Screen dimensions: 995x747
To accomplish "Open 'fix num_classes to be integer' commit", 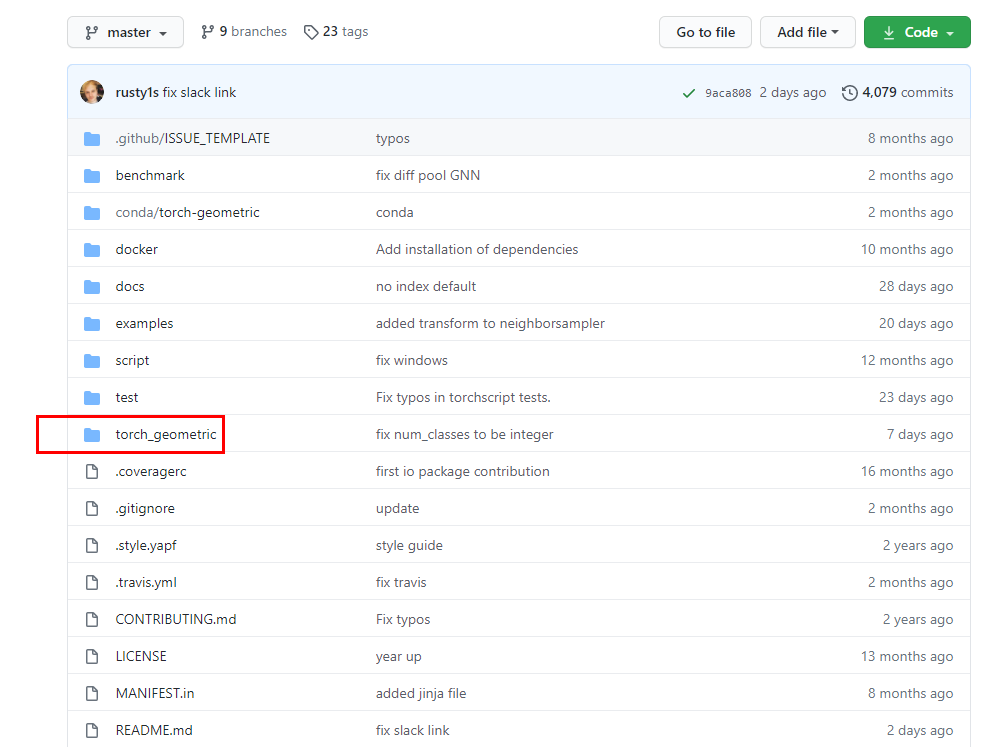I will (465, 435).
